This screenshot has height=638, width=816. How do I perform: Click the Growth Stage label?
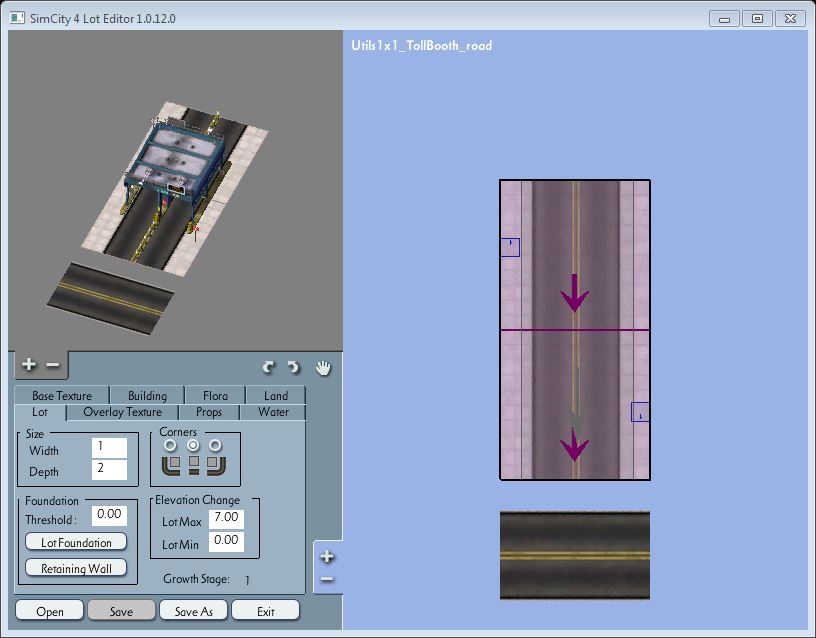coord(196,579)
